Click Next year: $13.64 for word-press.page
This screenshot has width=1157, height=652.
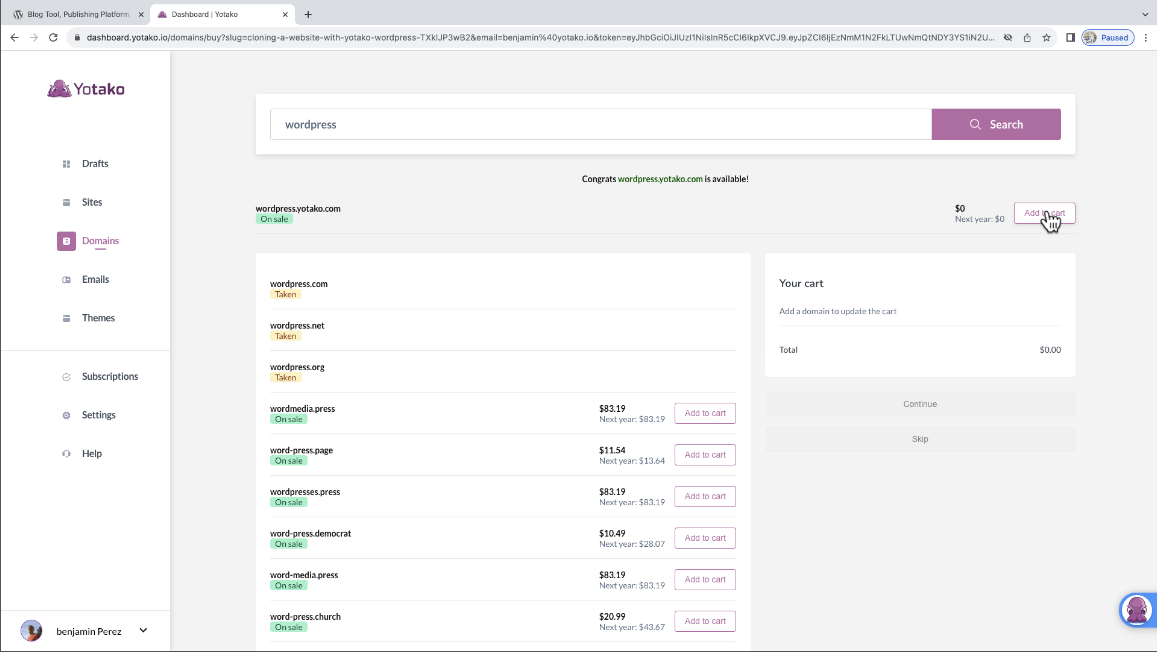click(x=632, y=461)
